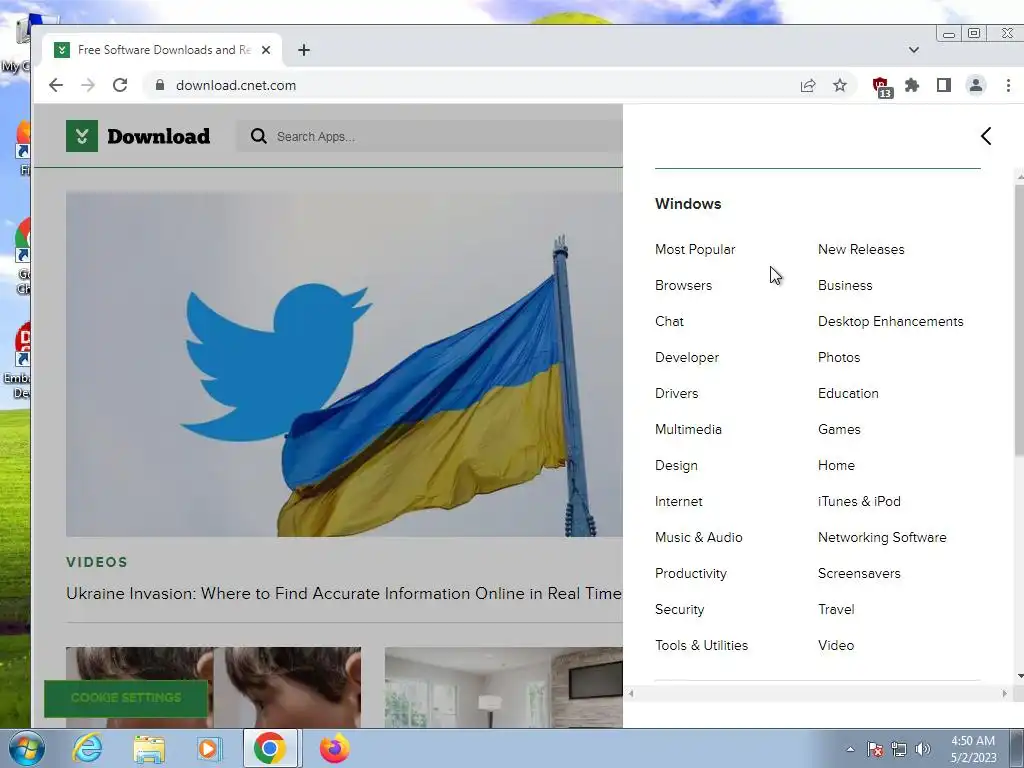Open the tab search dropdown arrow
Viewport: 1024px width, 768px height.
tap(914, 50)
